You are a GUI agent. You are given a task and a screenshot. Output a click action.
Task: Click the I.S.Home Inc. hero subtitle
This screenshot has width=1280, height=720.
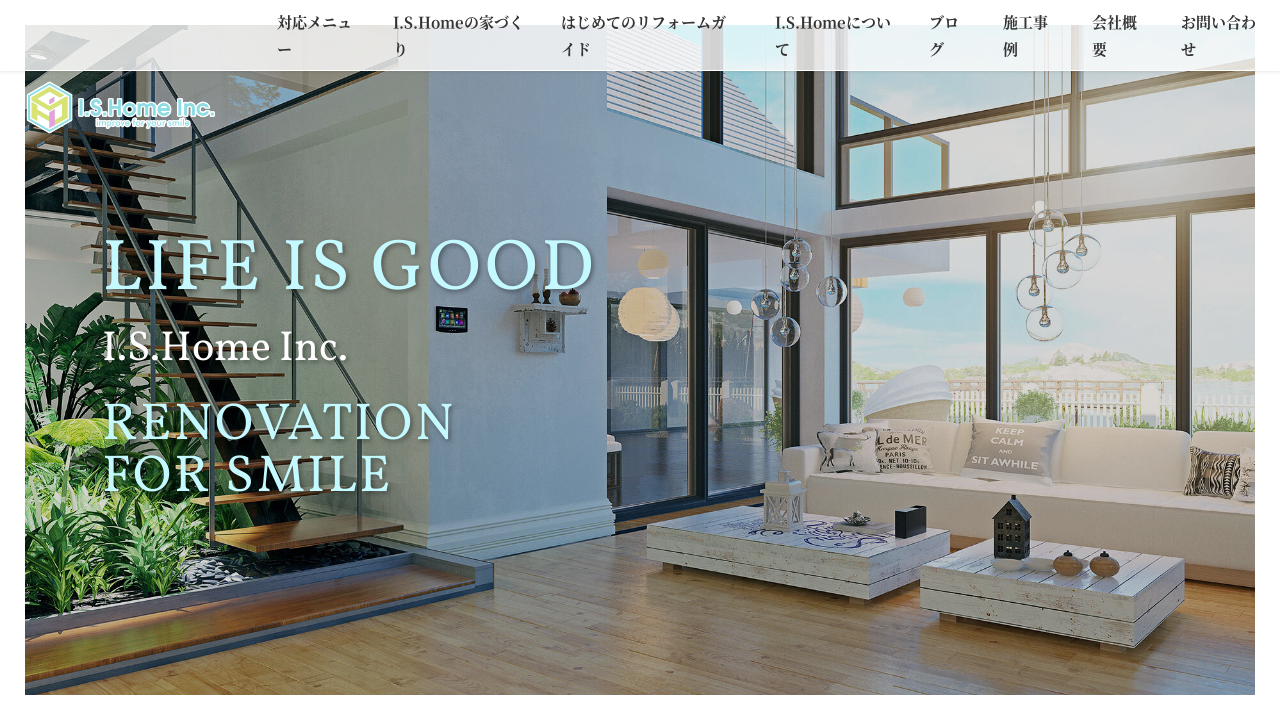[225, 347]
